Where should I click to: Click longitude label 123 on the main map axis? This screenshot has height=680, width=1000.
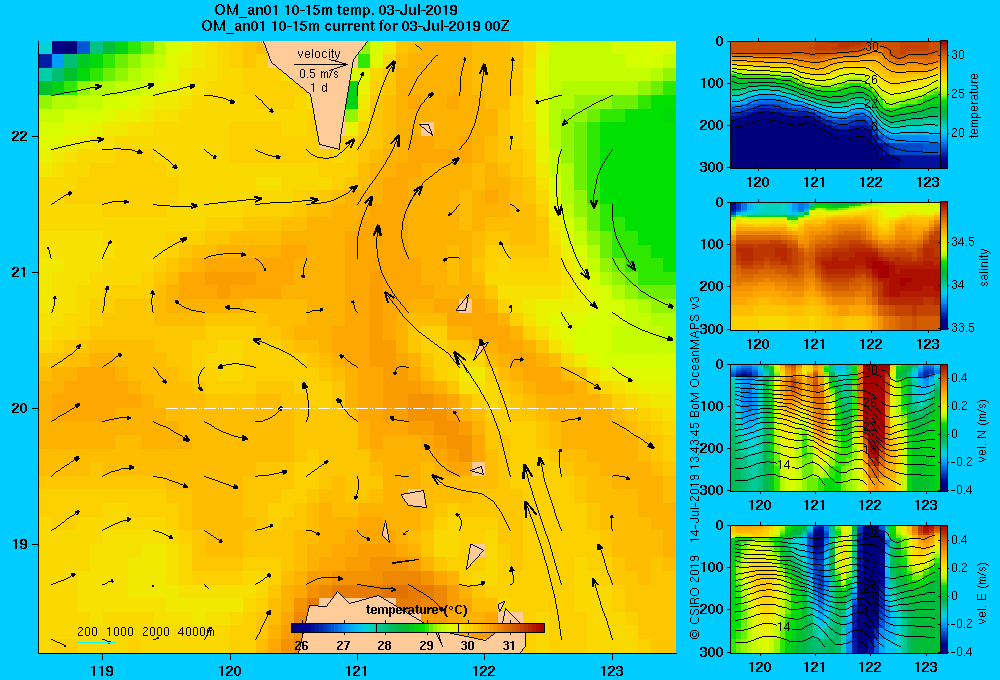612,670
